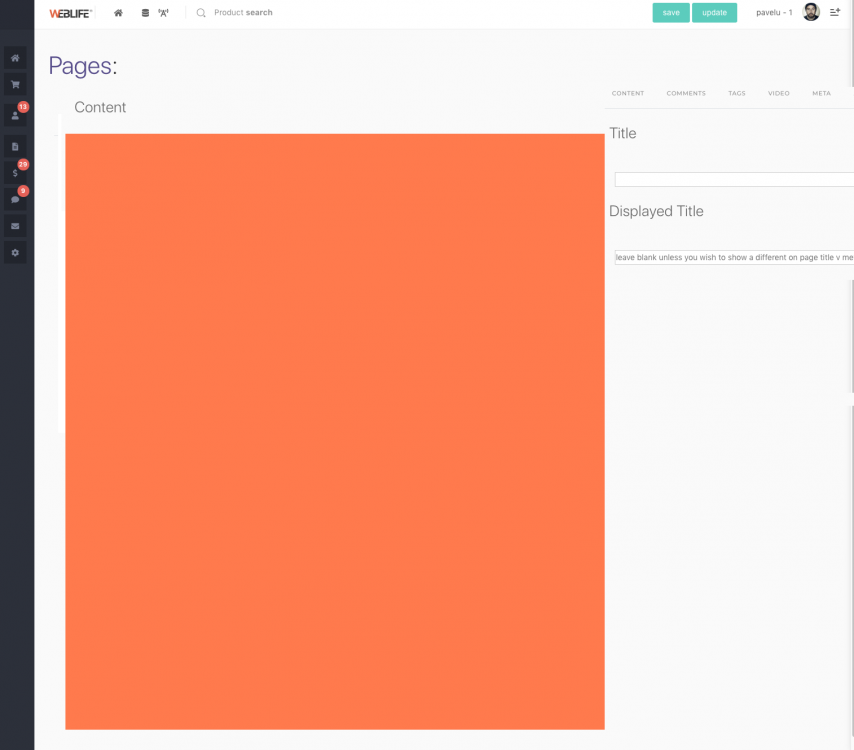This screenshot has width=854, height=750.
Task: Open the Home icon in the left sidebar
Action: (x=15, y=58)
